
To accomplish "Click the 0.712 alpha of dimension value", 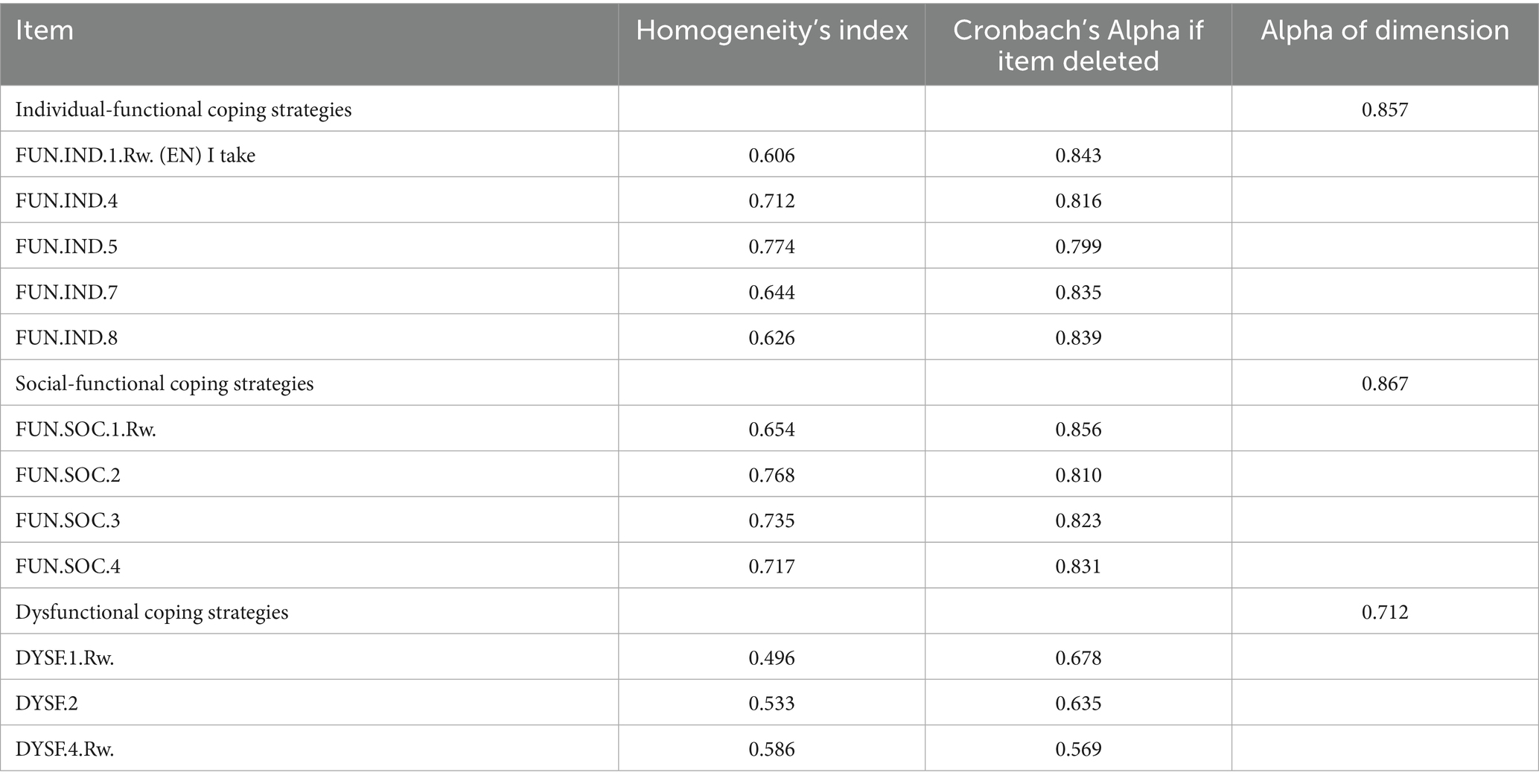I will [x=1385, y=612].
